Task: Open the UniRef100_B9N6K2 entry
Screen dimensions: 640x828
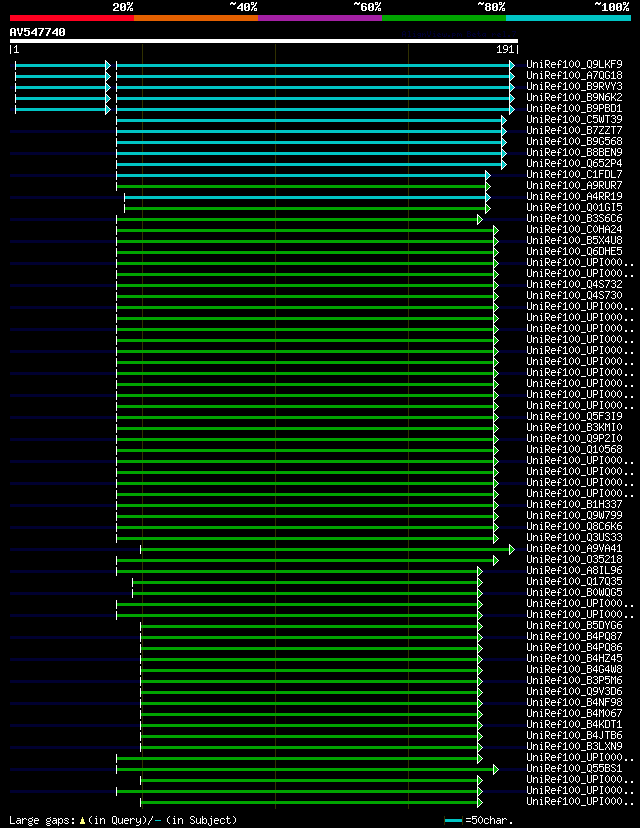Action: (x=574, y=97)
